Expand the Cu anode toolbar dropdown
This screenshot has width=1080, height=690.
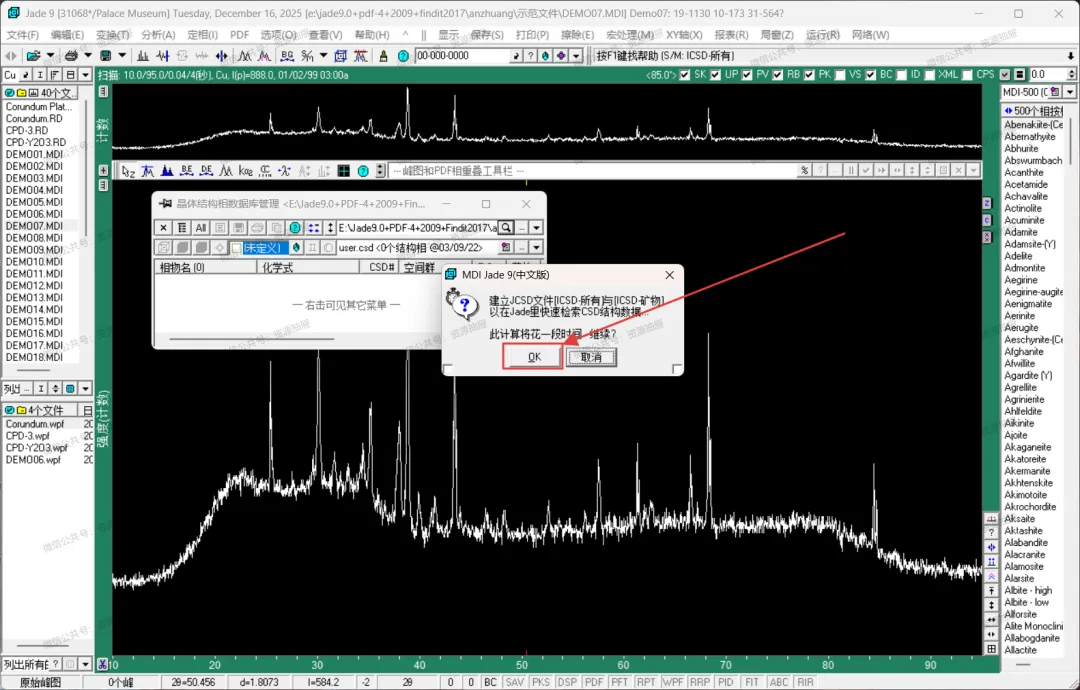[85, 74]
